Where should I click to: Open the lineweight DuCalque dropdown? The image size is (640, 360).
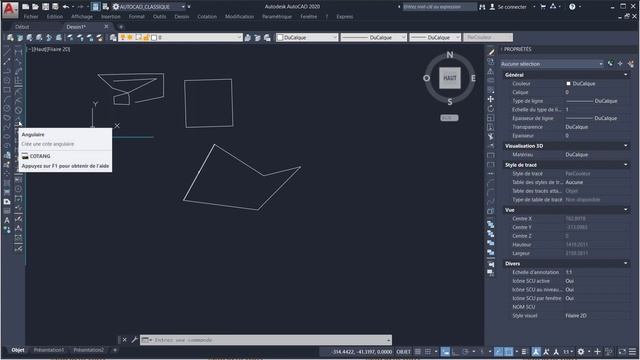[x=435, y=38]
